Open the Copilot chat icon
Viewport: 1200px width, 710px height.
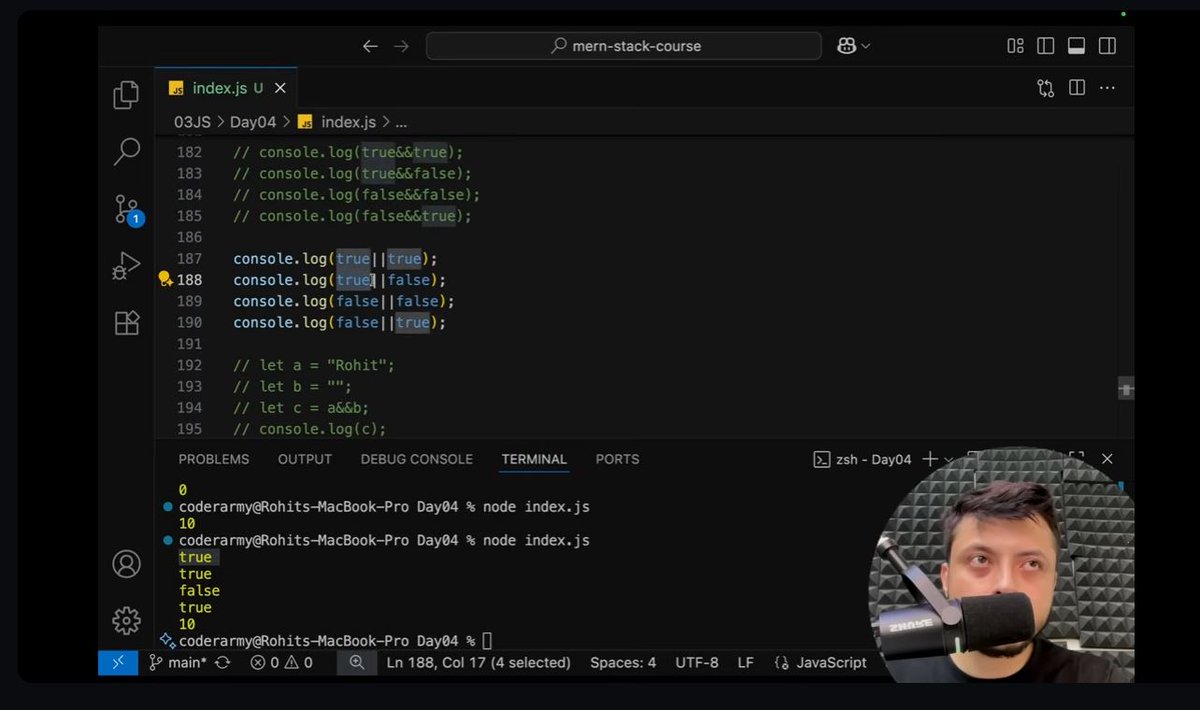[x=846, y=46]
